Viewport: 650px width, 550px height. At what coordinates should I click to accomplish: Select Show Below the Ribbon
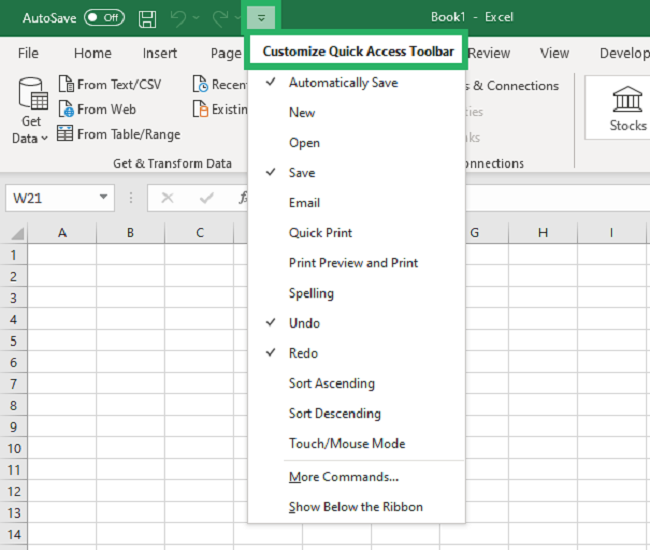pyautogui.click(x=355, y=507)
